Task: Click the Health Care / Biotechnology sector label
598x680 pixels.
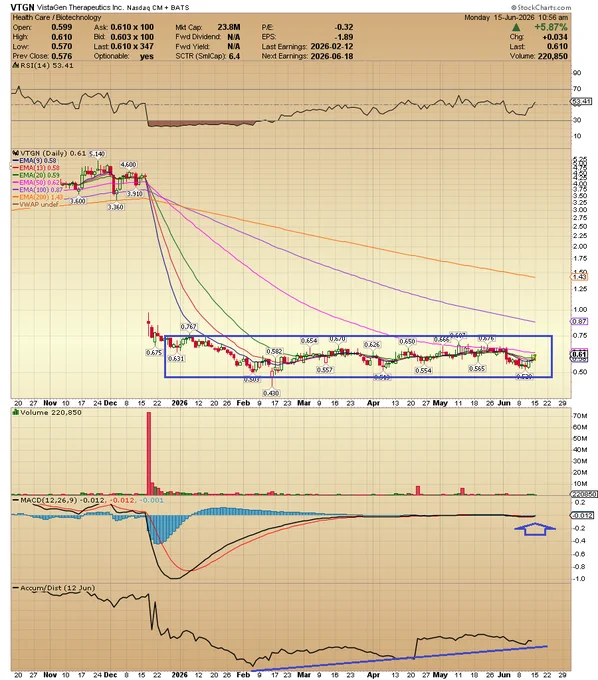Action: [x=57, y=17]
